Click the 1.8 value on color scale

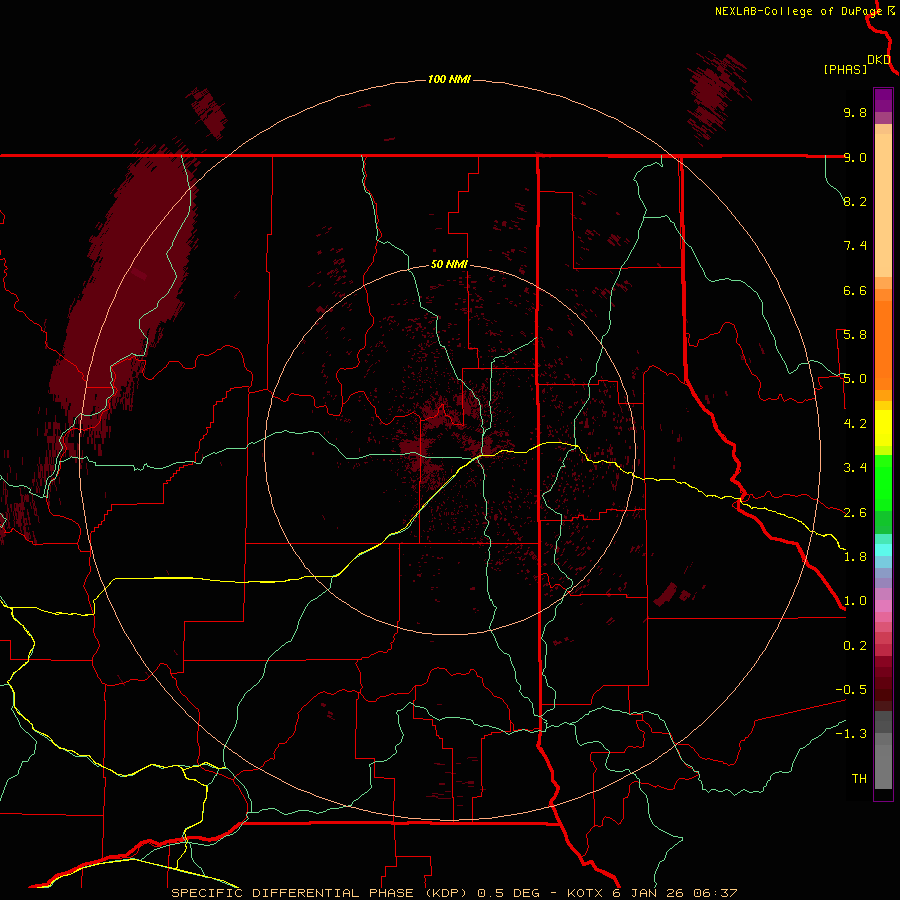pos(855,557)
